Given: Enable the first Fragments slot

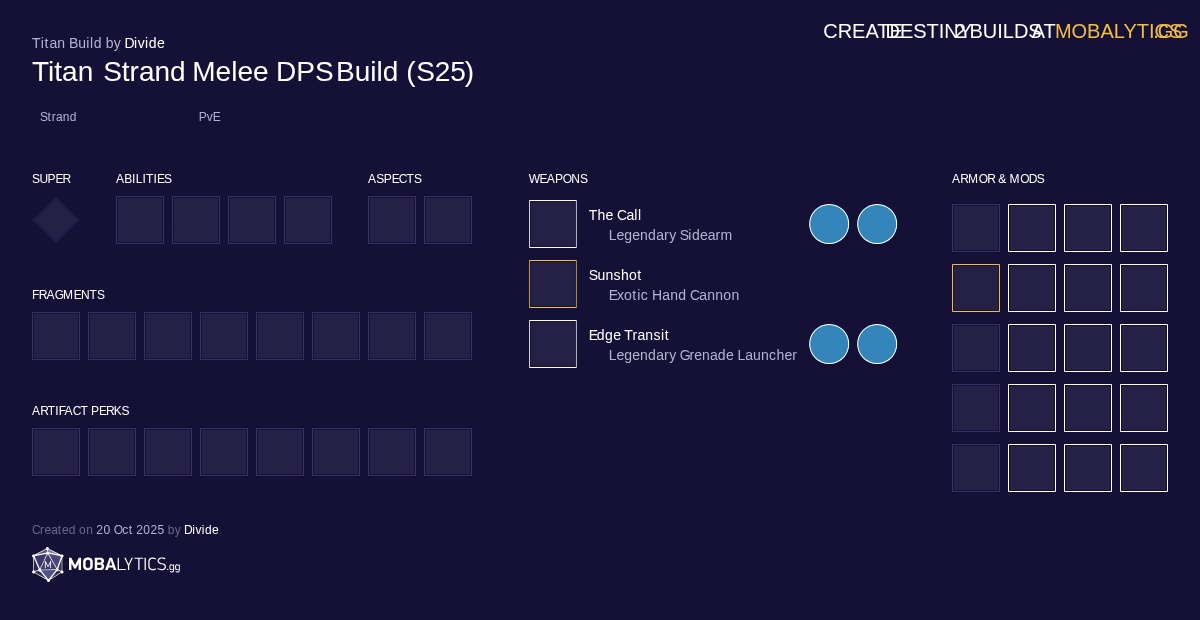Looking at the screenshot, I should tap(56, 336).
